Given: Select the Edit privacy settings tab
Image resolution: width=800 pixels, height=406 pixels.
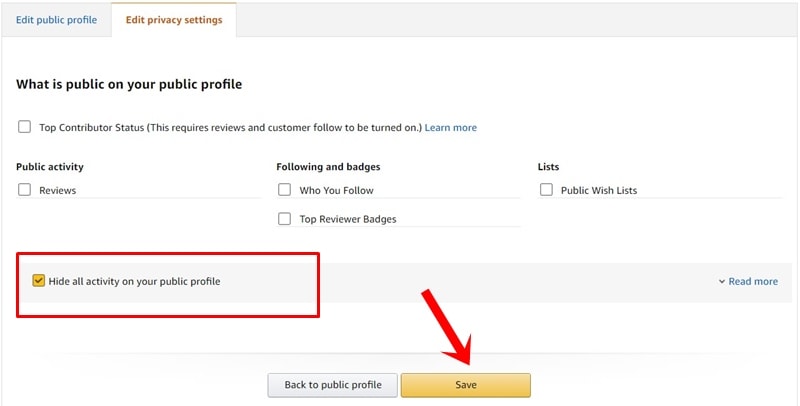Looking at the screenshot, I should (x=174, y=20).
